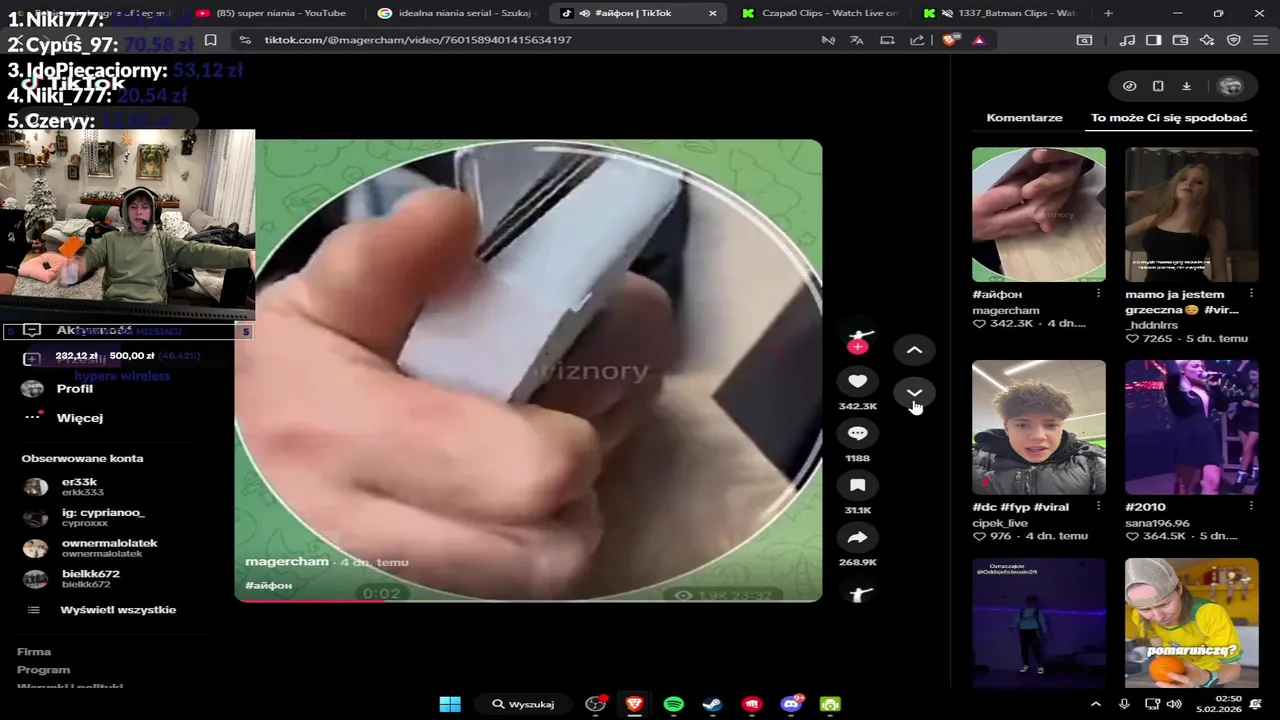
Task: Click the magercham username on the video
Action: click(287, 562)
